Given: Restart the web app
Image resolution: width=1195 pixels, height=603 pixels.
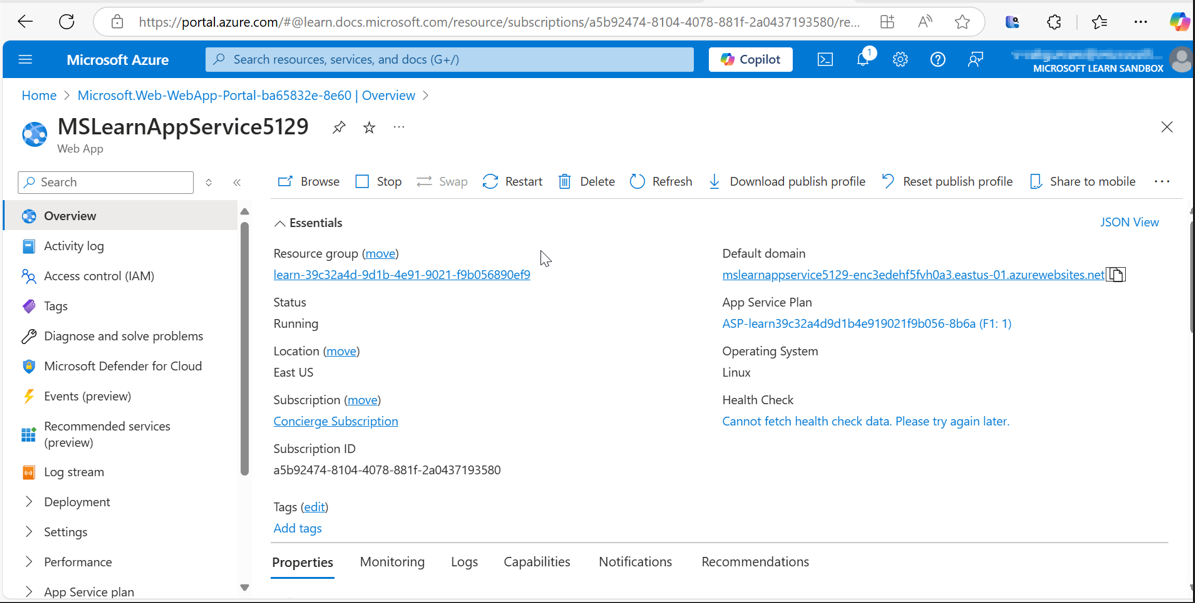Looking at the screenshot, I should tap(512, 181).
